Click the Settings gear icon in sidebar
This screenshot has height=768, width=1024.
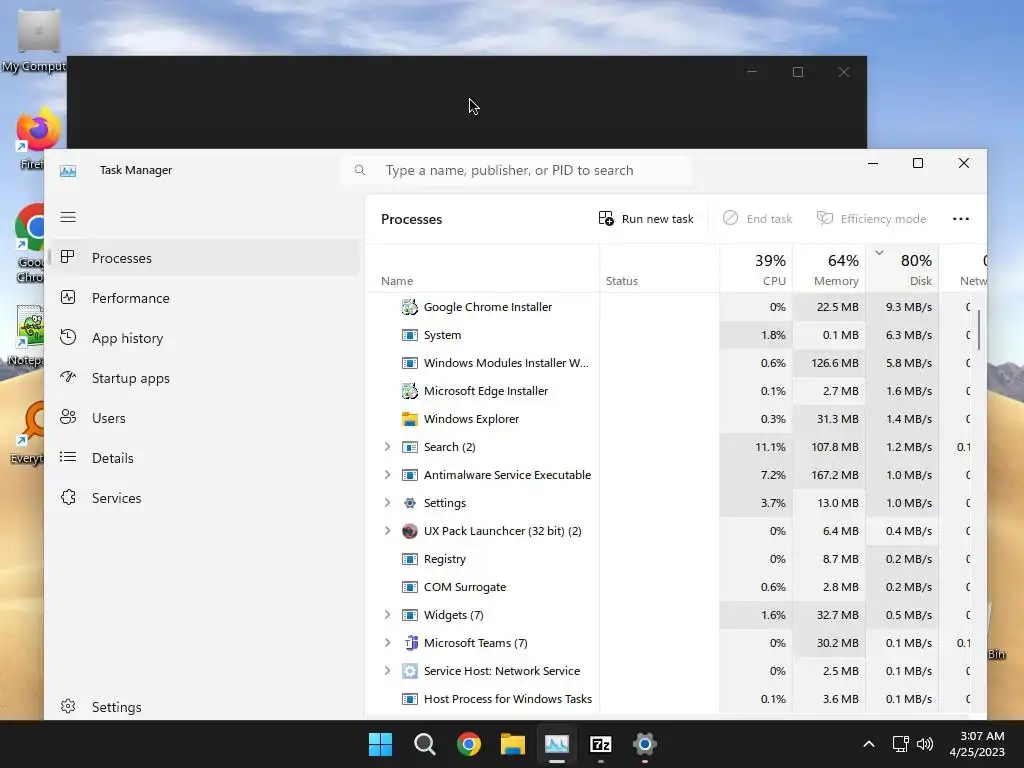(68, 707)
